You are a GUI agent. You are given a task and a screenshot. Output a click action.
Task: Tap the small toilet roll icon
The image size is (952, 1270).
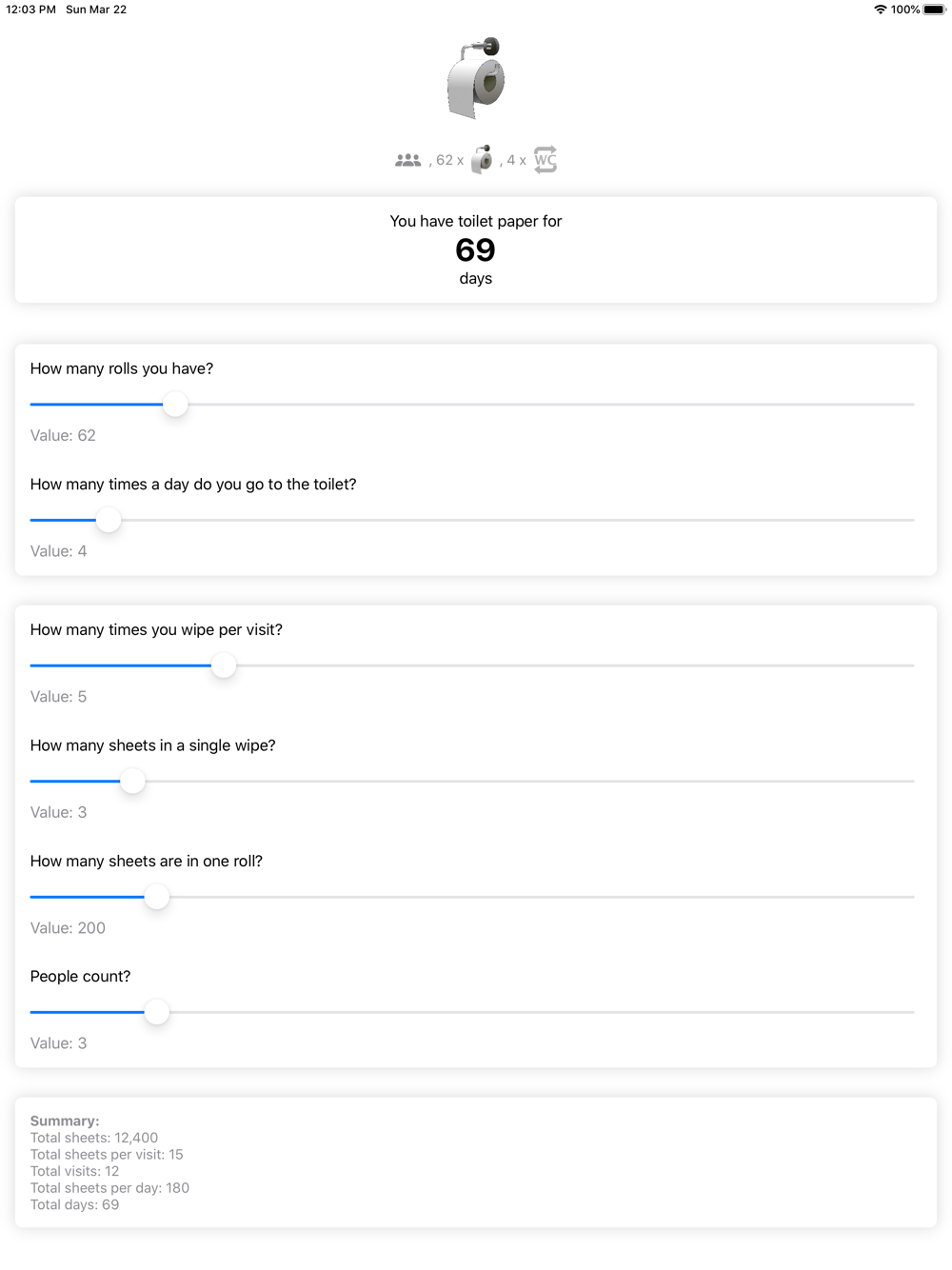tap(483, 159)
